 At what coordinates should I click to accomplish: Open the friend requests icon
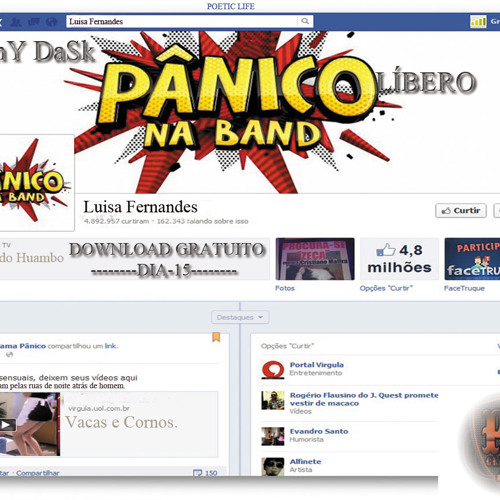(15, 22)
